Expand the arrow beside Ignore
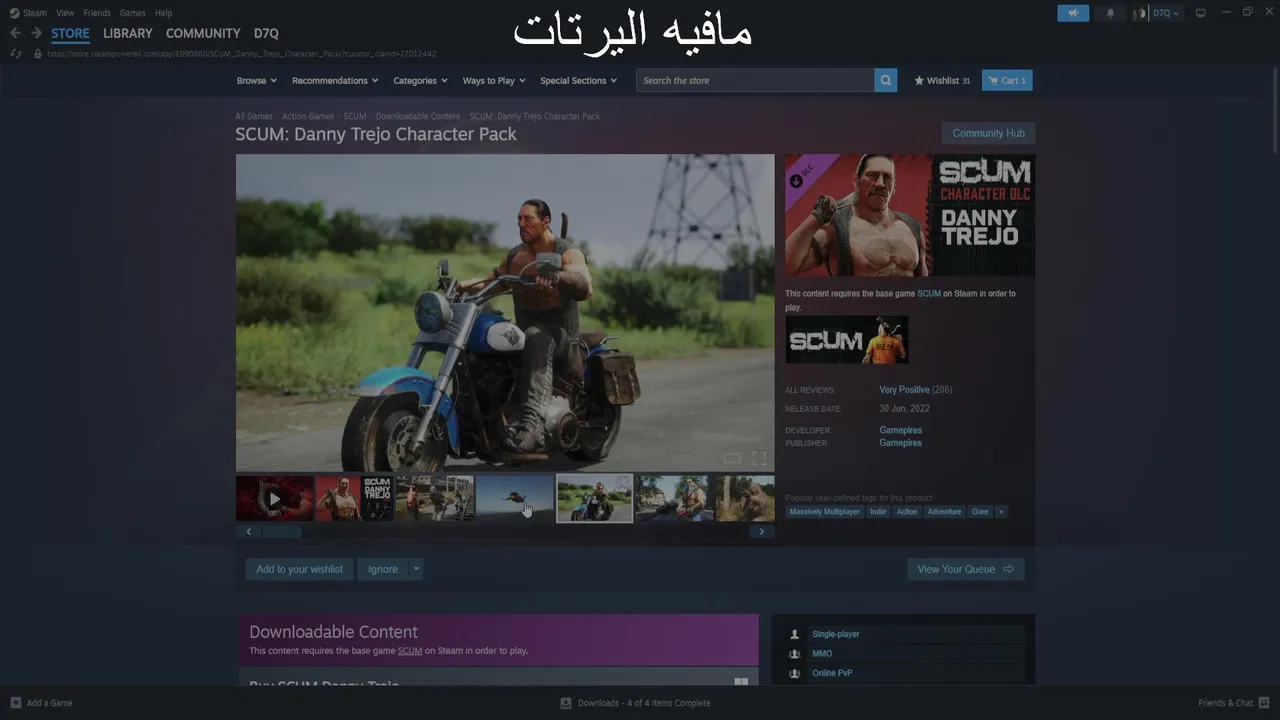This screenshot has height=720, width=1280. coord(416,569)
